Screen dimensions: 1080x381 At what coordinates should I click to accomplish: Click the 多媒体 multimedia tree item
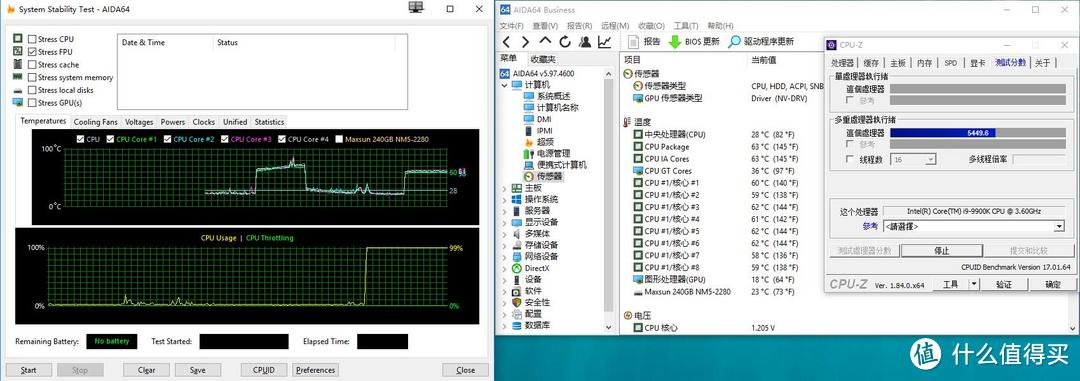530,234
